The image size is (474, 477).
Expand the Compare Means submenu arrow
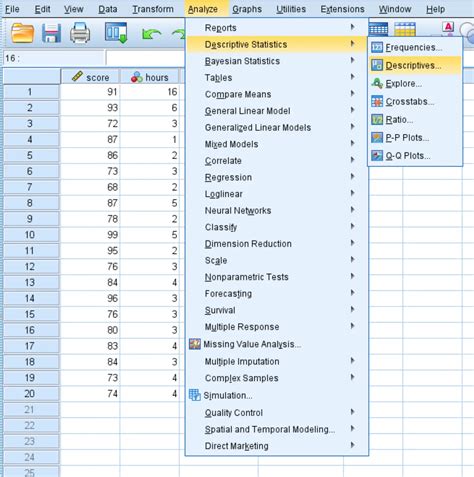tap(352, 94)
